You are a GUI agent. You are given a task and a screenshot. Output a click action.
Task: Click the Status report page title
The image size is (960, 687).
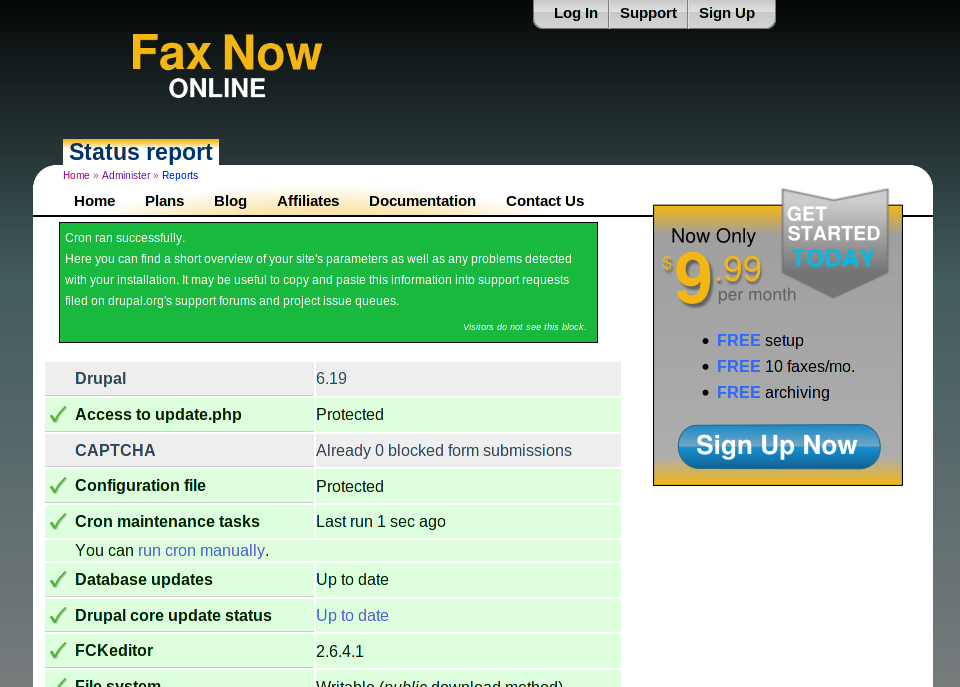(x=141, y=152)
